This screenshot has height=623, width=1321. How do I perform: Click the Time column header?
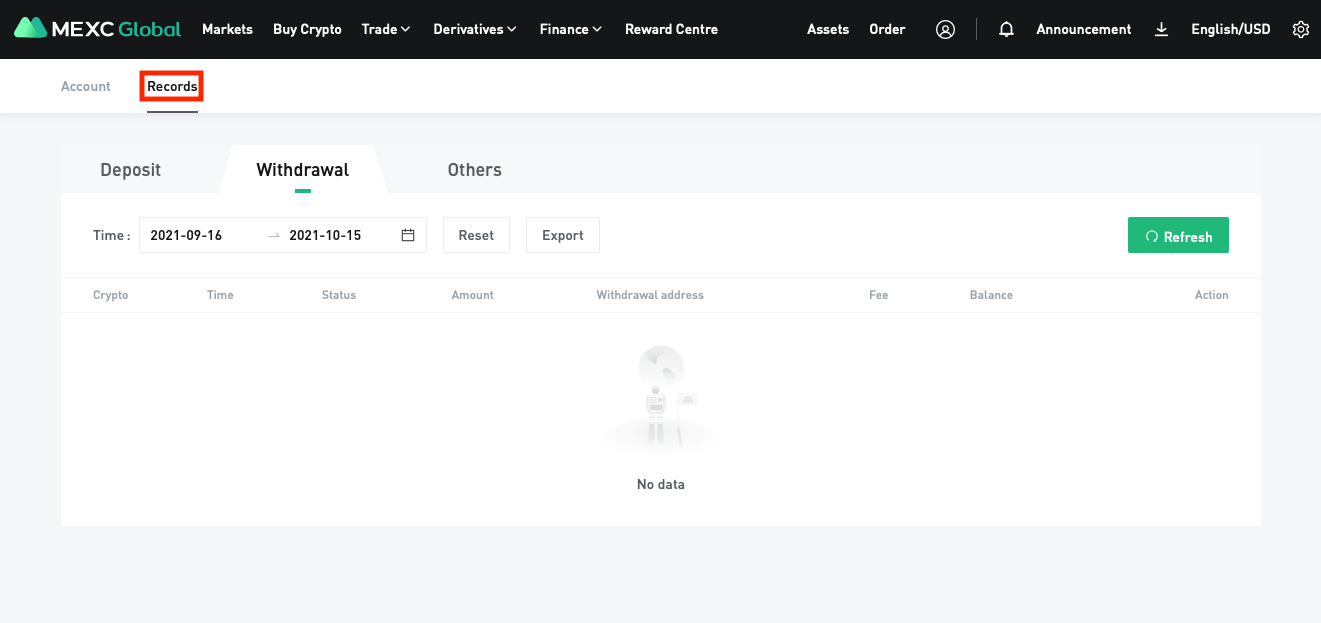[x=220, y=295]
